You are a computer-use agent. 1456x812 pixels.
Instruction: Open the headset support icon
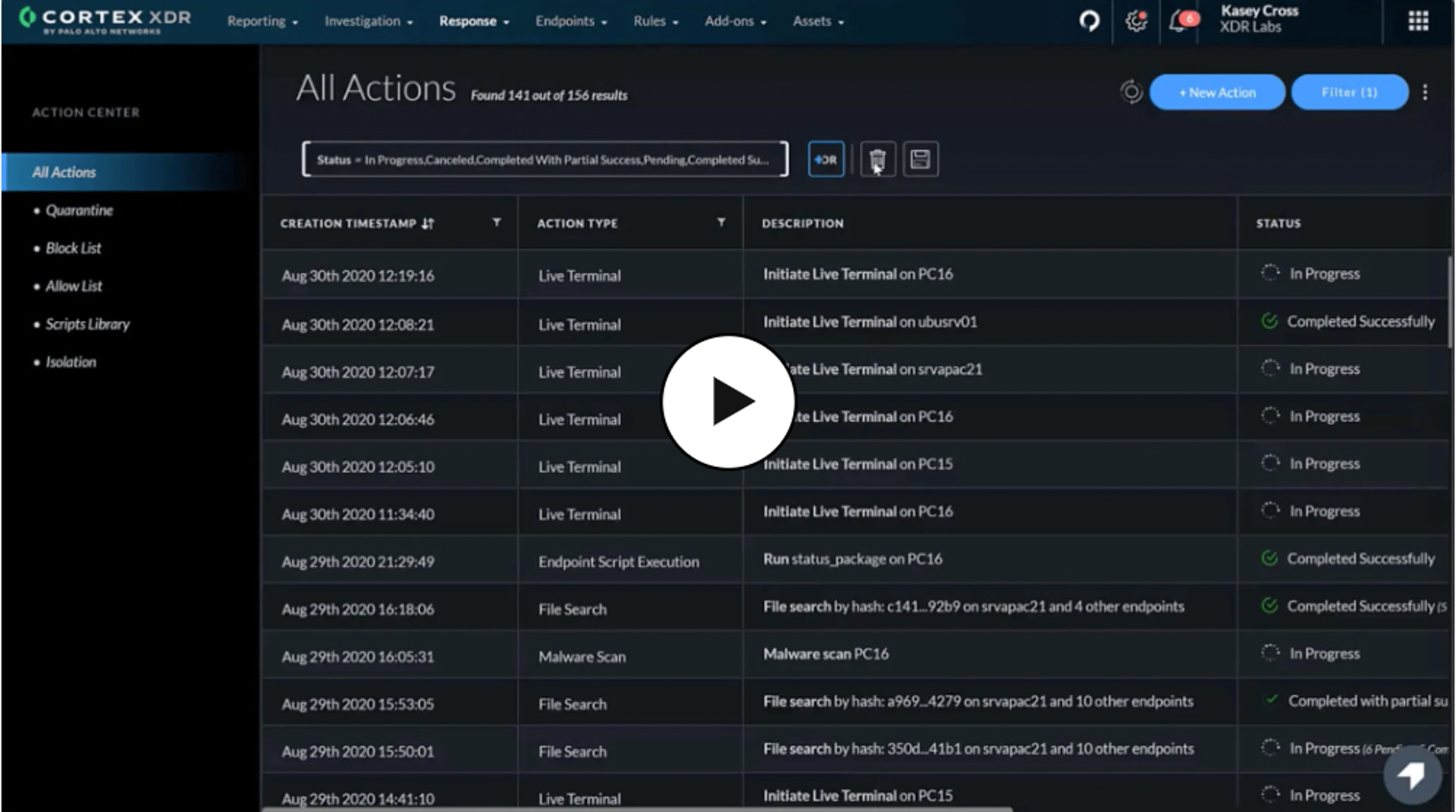[1089, 20]
